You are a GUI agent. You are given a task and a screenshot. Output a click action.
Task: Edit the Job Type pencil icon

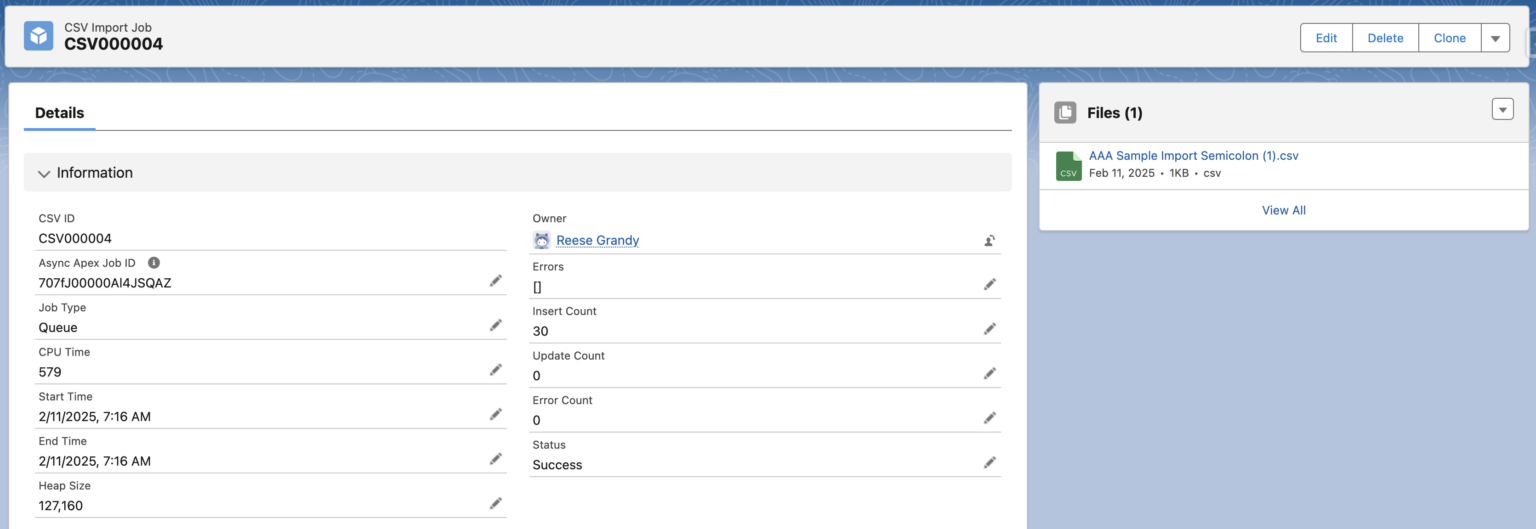pyautogui.click(x=495, y=326)
